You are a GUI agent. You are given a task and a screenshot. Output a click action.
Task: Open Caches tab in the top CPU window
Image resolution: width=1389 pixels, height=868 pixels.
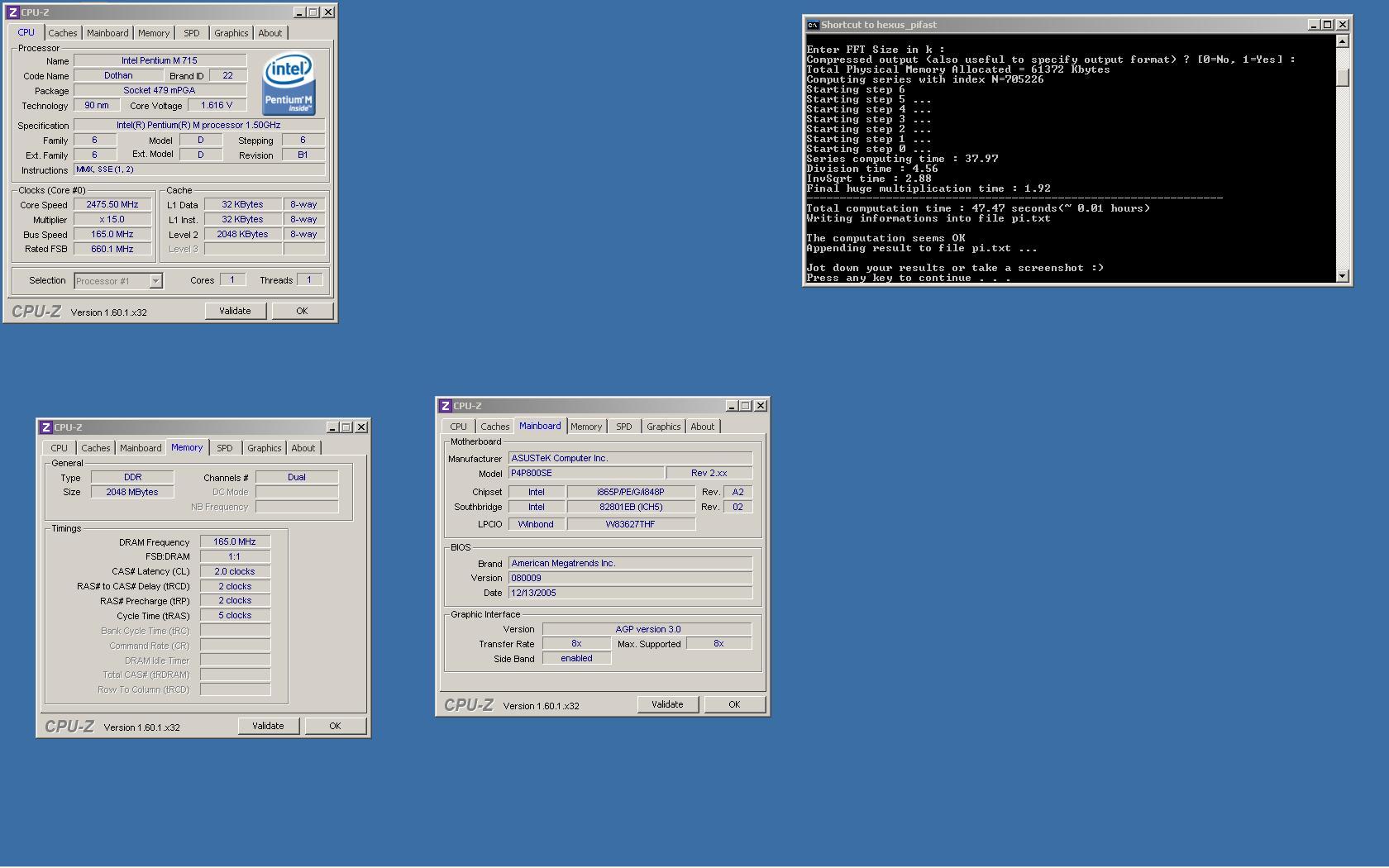(x=62, y=33)
